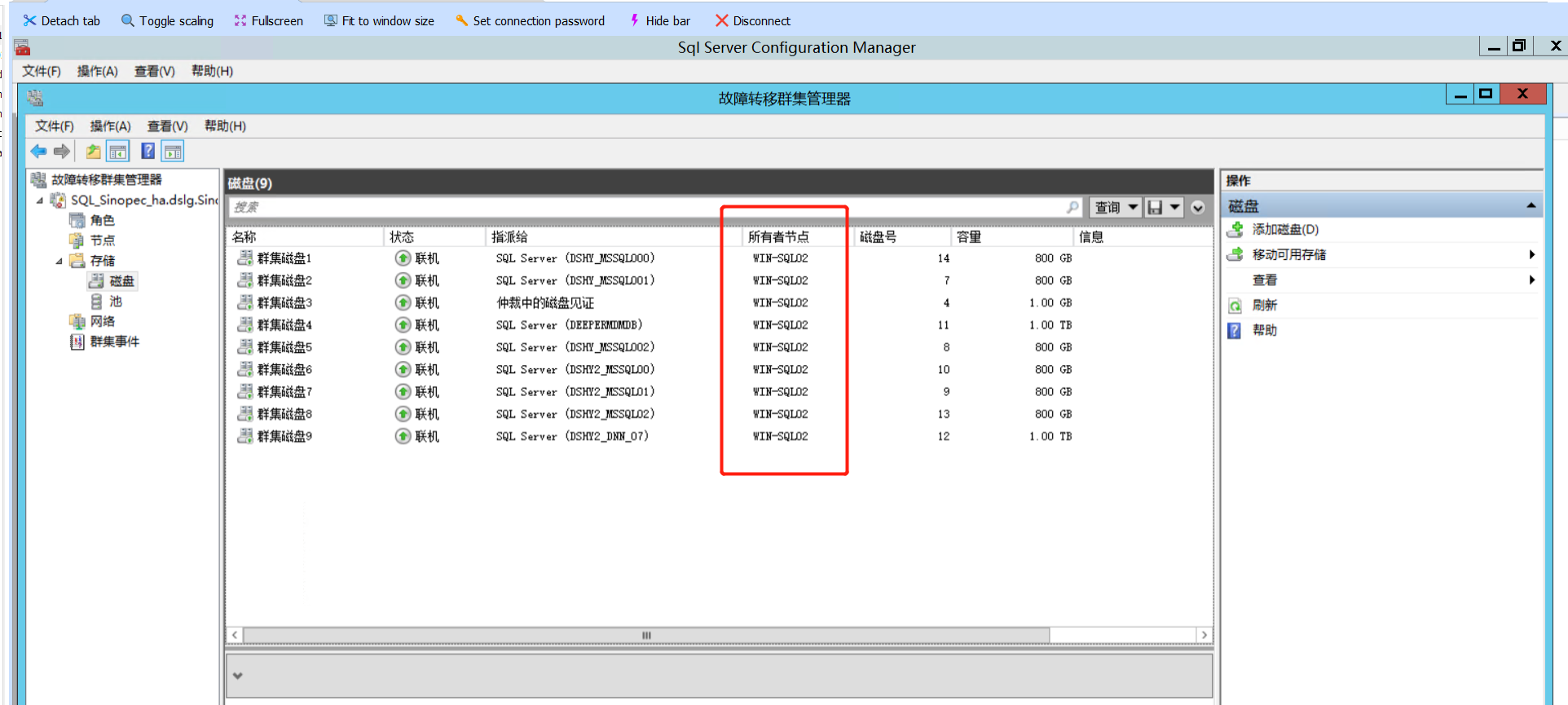Select the disk icon of 群集磁盘9
This screenshot has height=705, width=1568.
pyautogui.click(x=244, y=436)
